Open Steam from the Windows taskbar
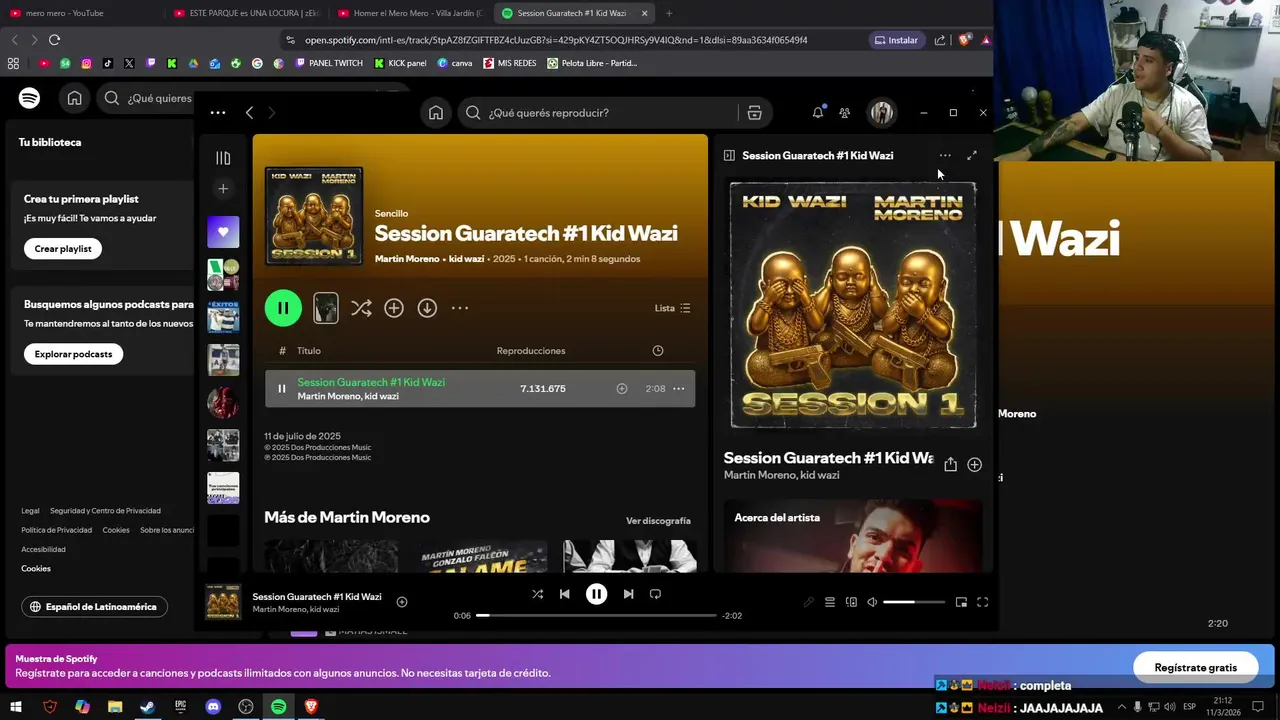The image size is (1280, 720). [x=147, y=707]
